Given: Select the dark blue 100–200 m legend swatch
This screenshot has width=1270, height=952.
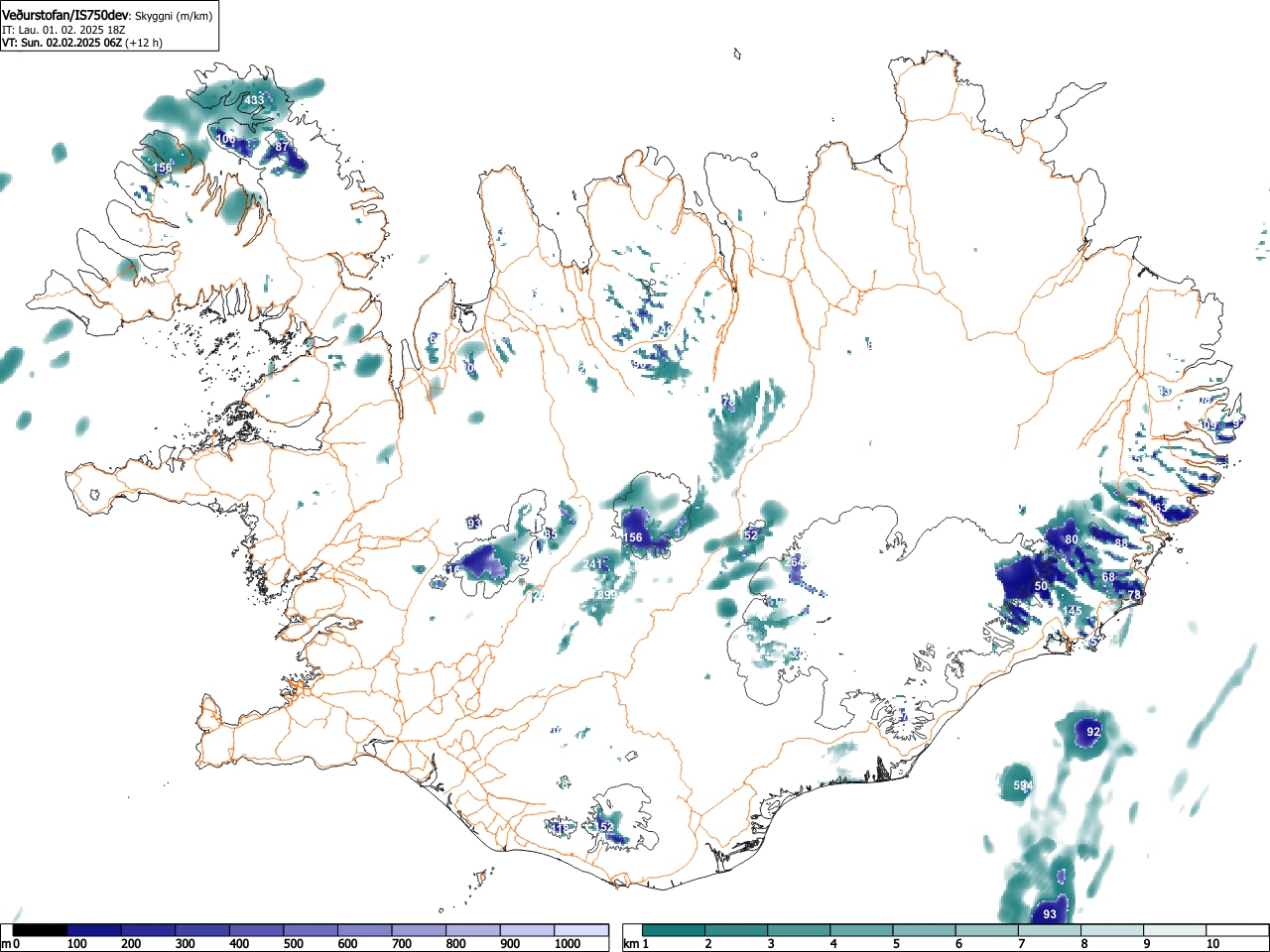Looking at the screenshot, I should (93, 930).
